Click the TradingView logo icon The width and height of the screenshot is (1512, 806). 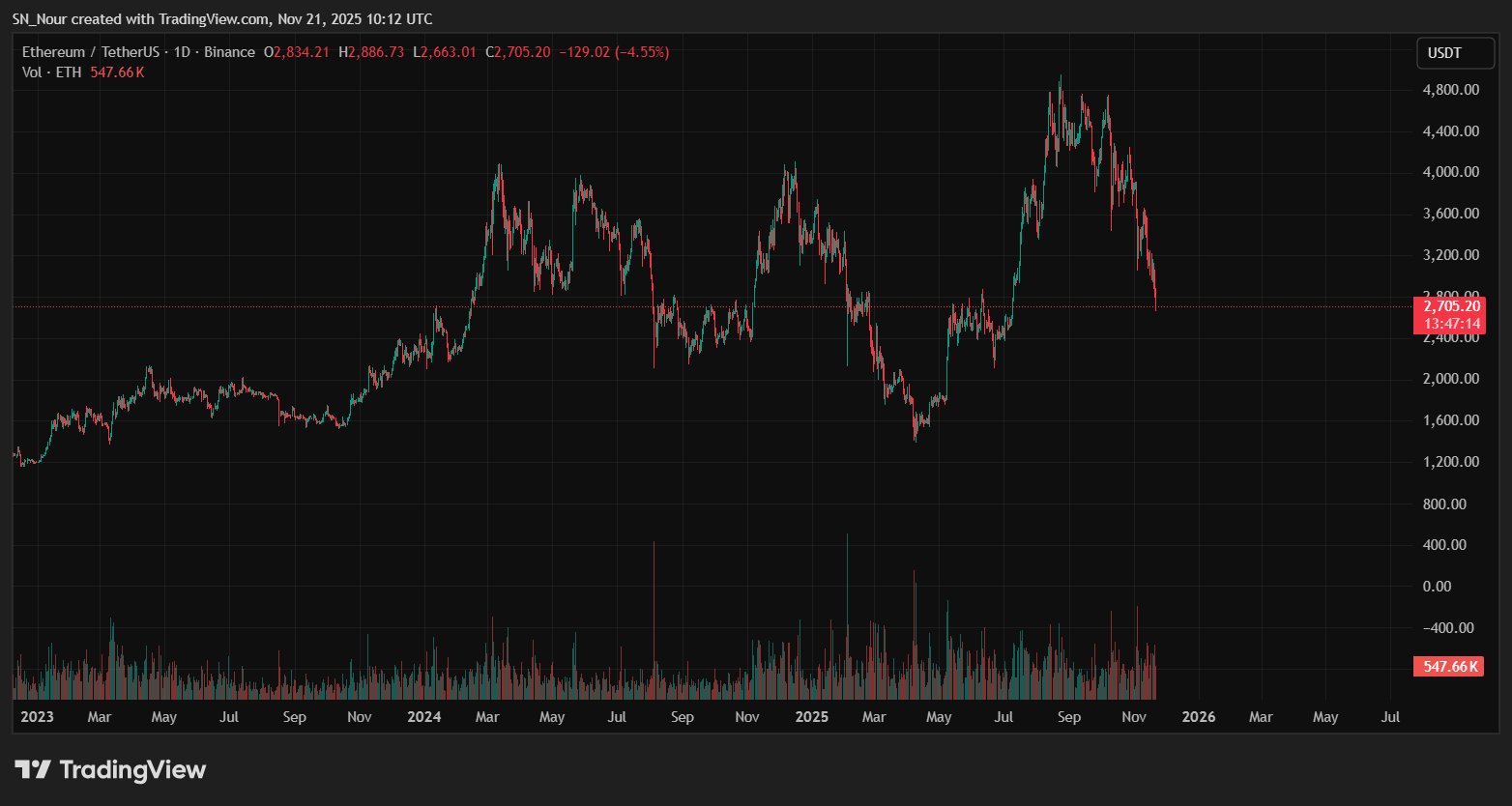pyautogui.click(x=33, y=770)
